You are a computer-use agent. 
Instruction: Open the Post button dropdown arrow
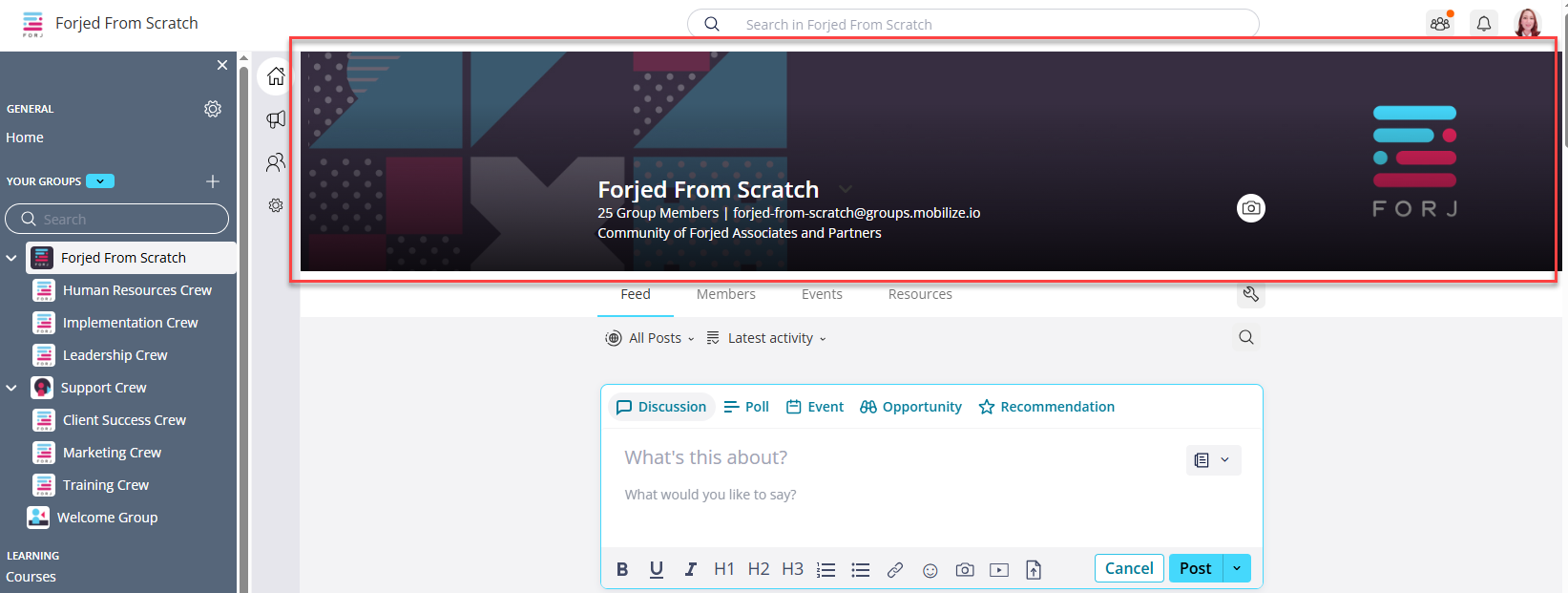point(1237,568)
